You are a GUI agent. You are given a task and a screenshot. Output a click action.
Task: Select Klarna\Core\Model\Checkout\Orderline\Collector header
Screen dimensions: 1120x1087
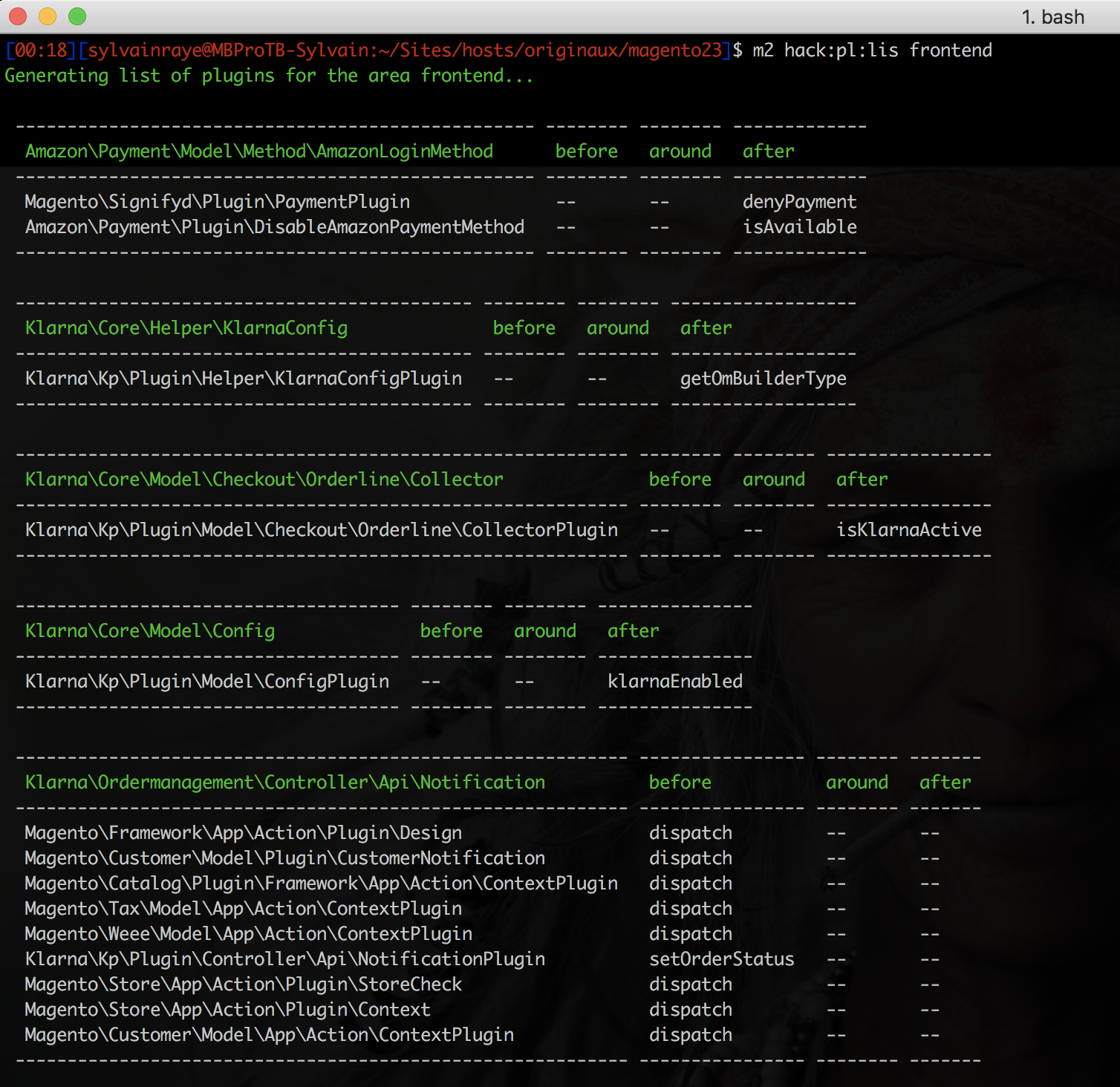(x=264, y=480)
